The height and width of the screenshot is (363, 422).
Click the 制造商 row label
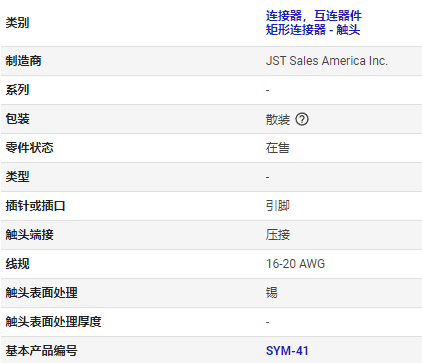(23, 61)
